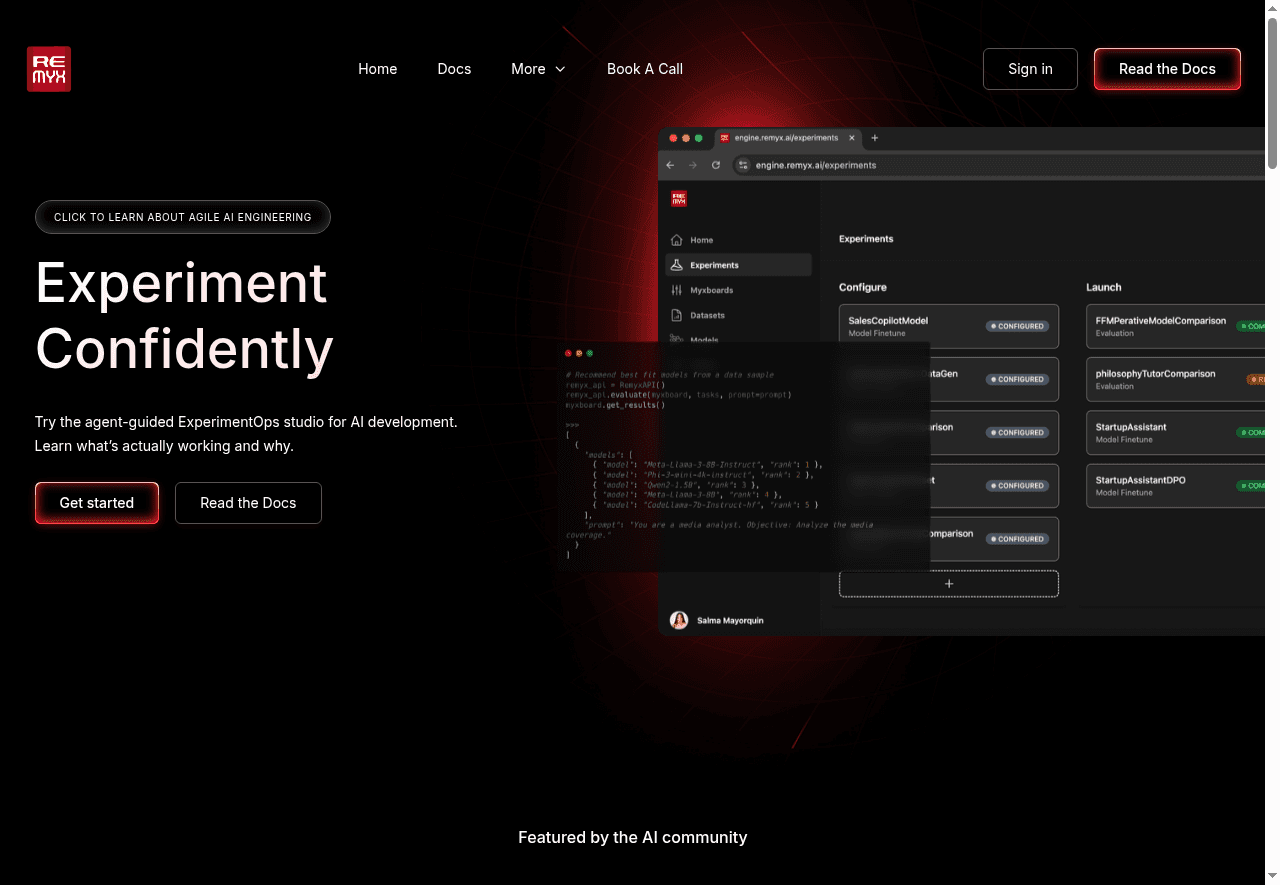The height and width of the screenshot is (885, 1280).
Task: Click the Home house icon in sidebar
Action: pos(677,240)
